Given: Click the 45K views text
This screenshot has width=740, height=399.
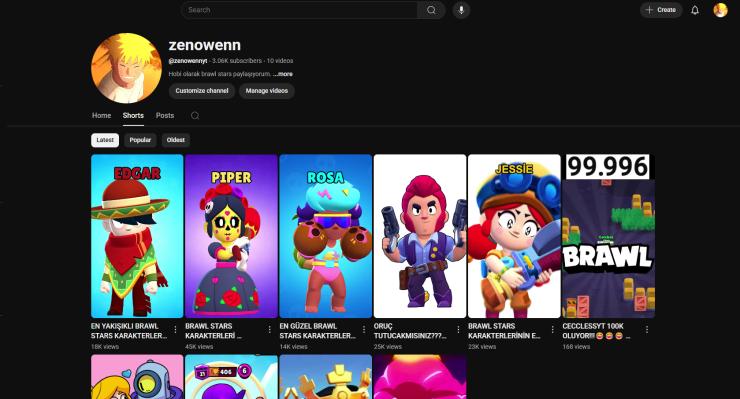Looking at the screenshot, I should 199,347.
